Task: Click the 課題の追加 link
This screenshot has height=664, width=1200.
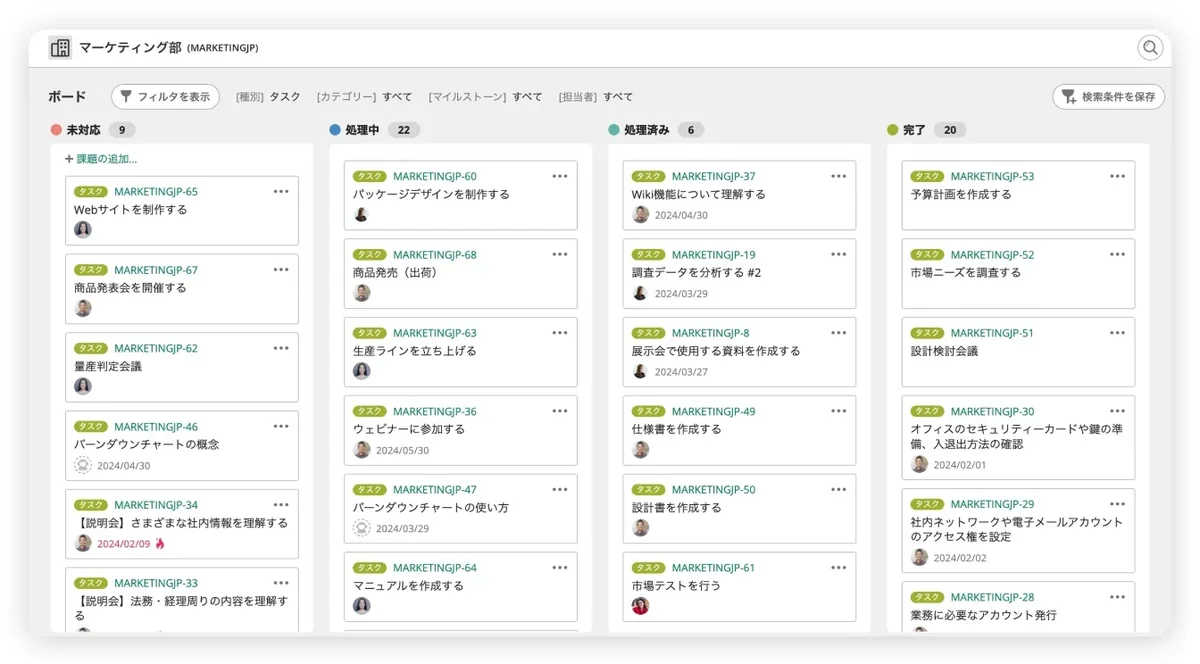Action: (101, 159)
